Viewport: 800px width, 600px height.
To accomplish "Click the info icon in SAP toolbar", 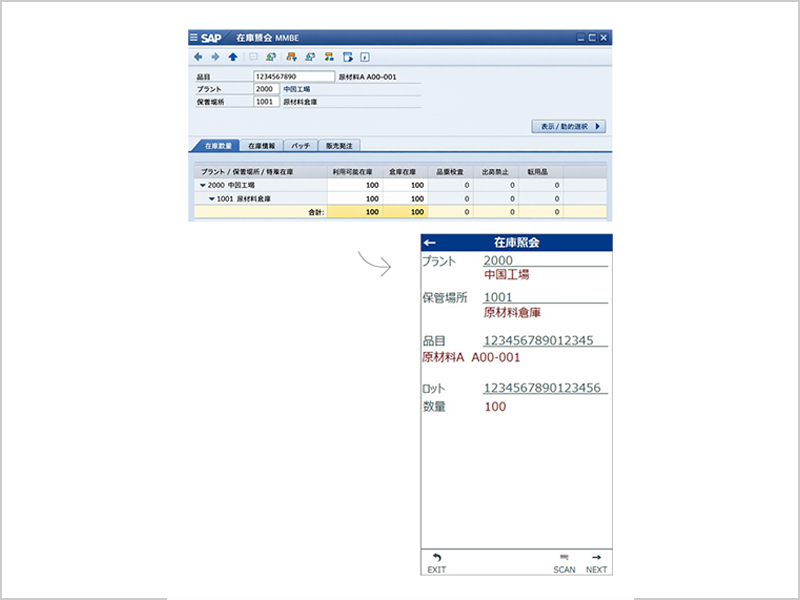I will coord(365,57).
